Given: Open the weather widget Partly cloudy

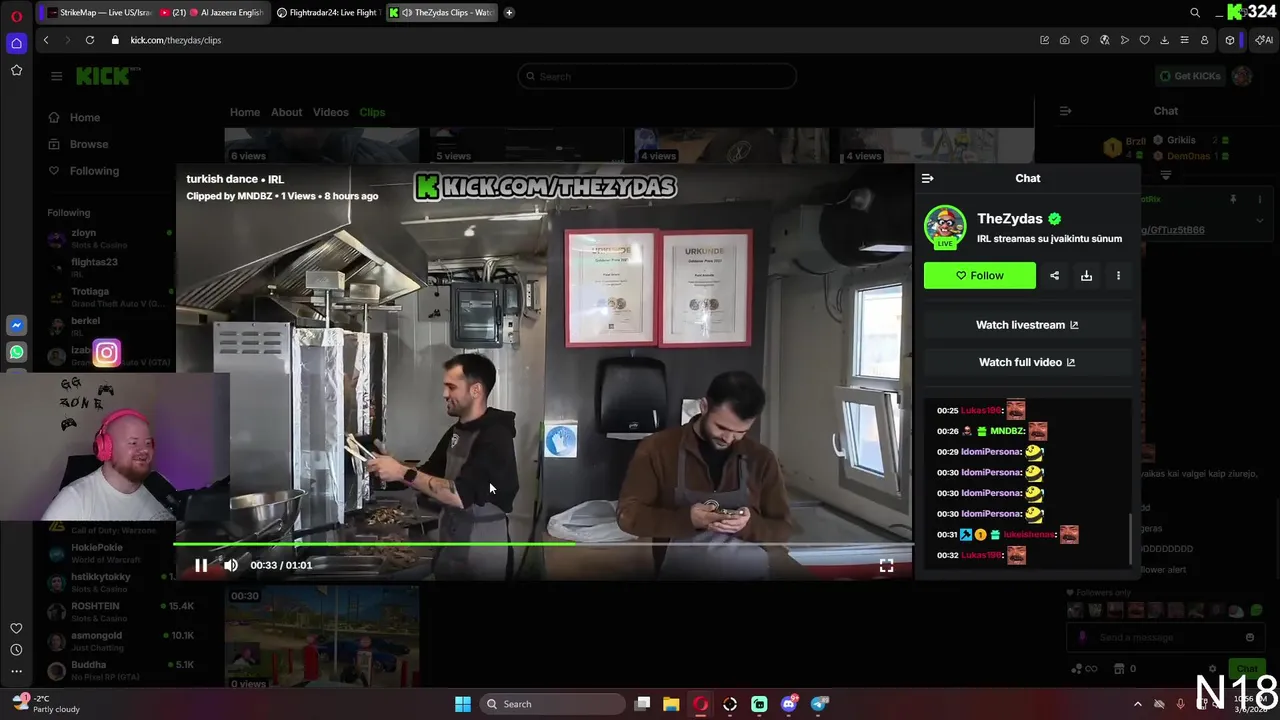Looking at the screenshot, I should [x=45, y=704].
